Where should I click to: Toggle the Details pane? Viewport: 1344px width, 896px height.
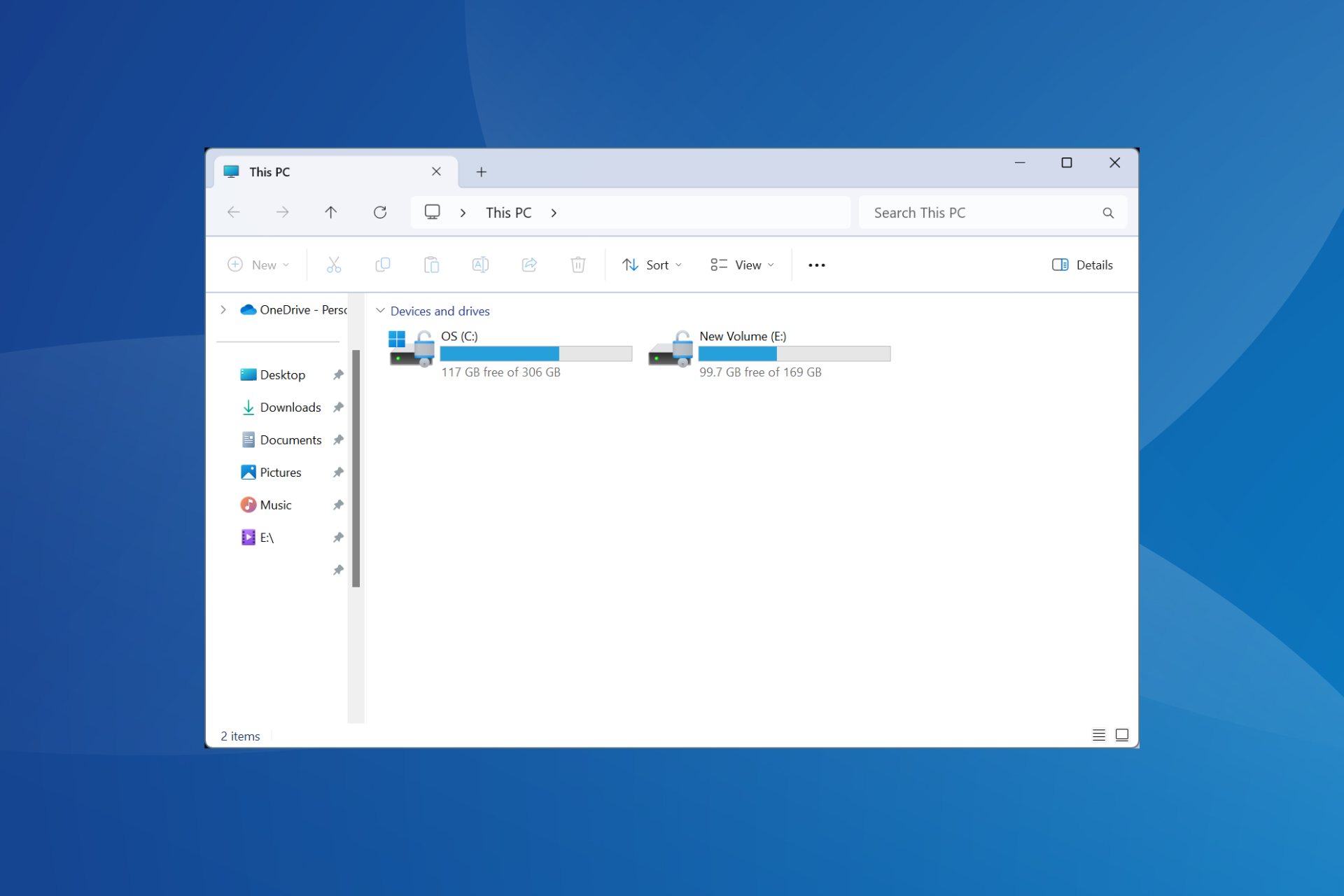coord(1082,265)
